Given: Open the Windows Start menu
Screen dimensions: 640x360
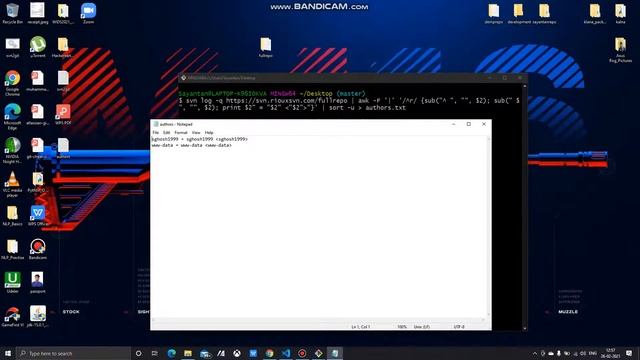Looking at the screenshot, I should 8,353.
